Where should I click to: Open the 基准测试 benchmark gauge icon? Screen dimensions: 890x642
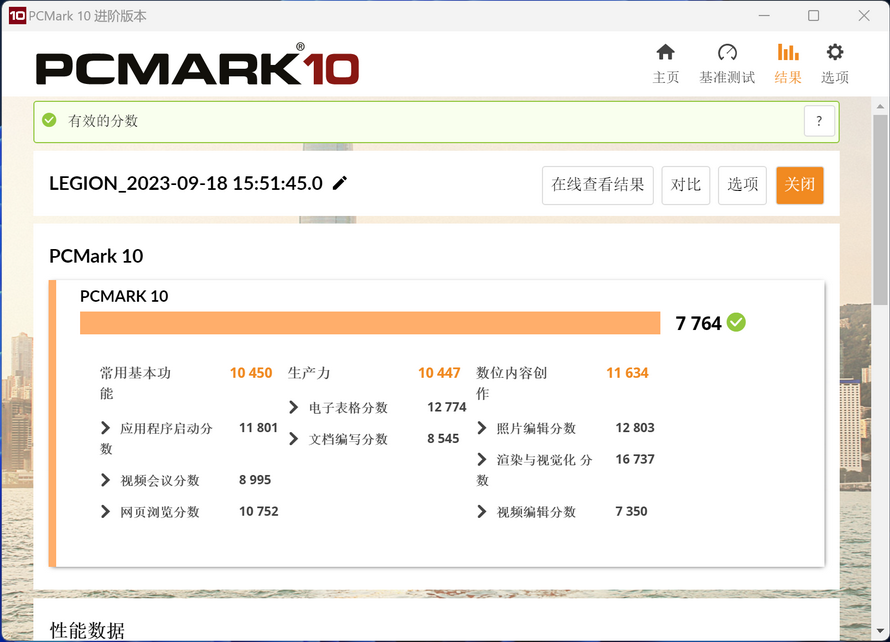click(727, 52)
